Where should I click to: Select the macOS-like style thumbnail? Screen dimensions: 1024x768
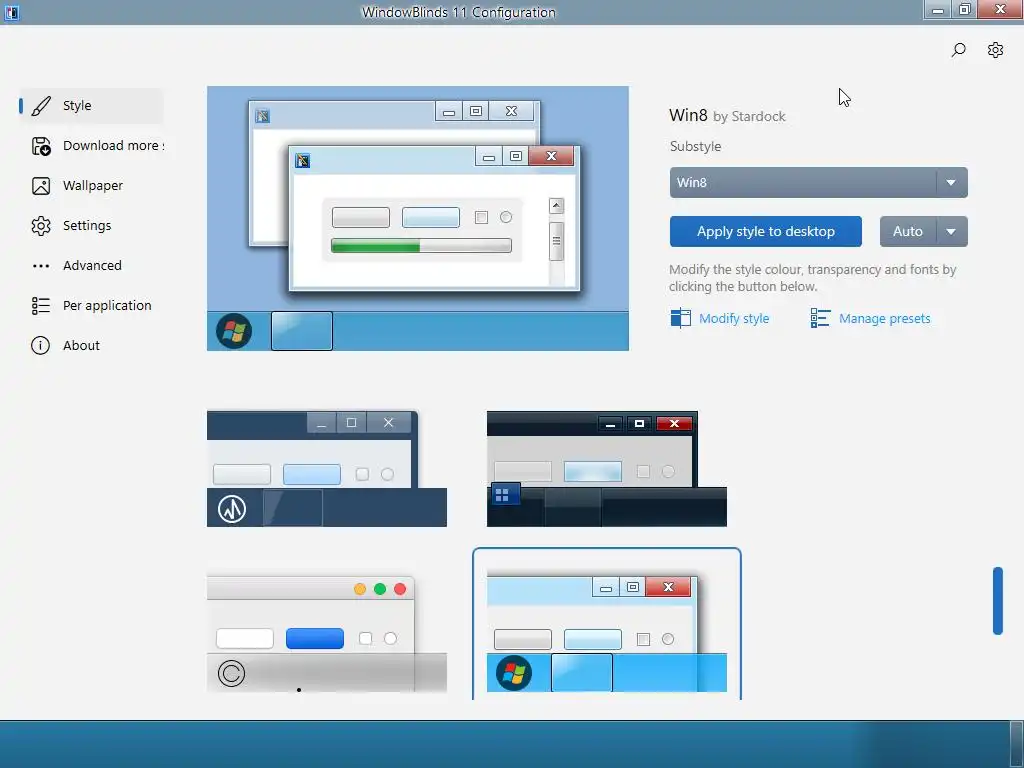(x=327, y=633)
